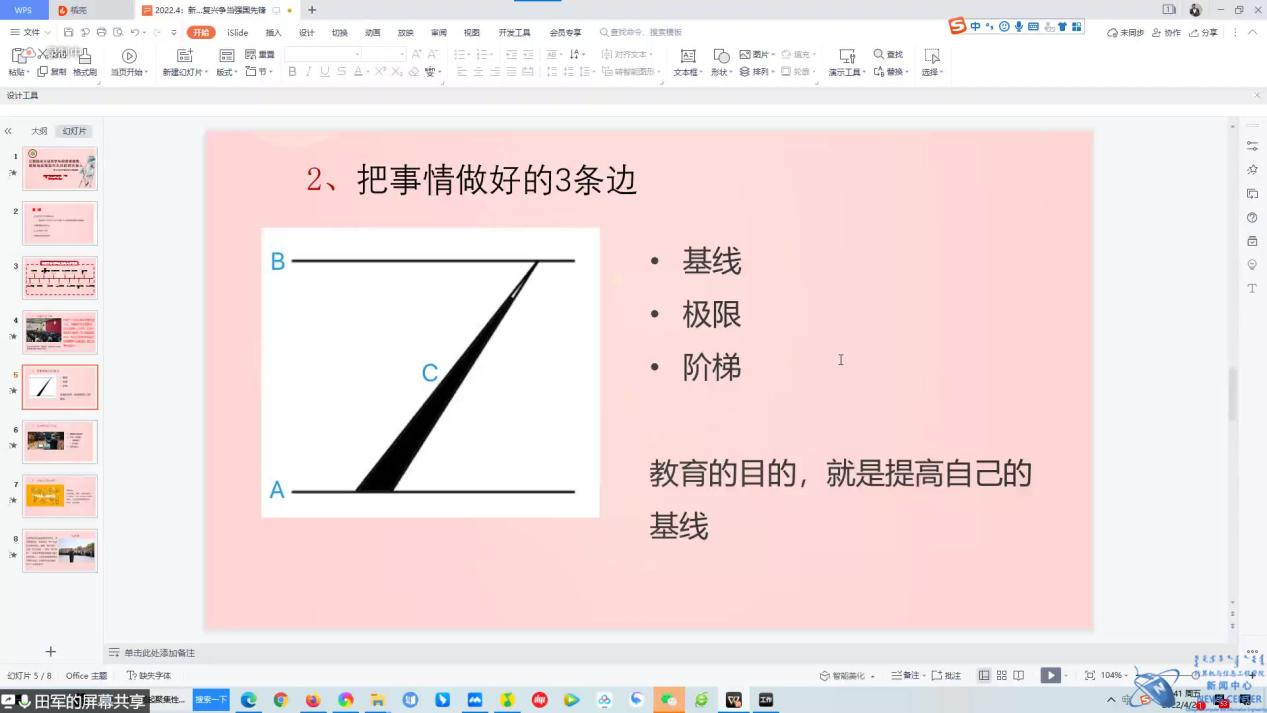Select slide 7 thumbnail in slide panel

[x=60, y=496]
